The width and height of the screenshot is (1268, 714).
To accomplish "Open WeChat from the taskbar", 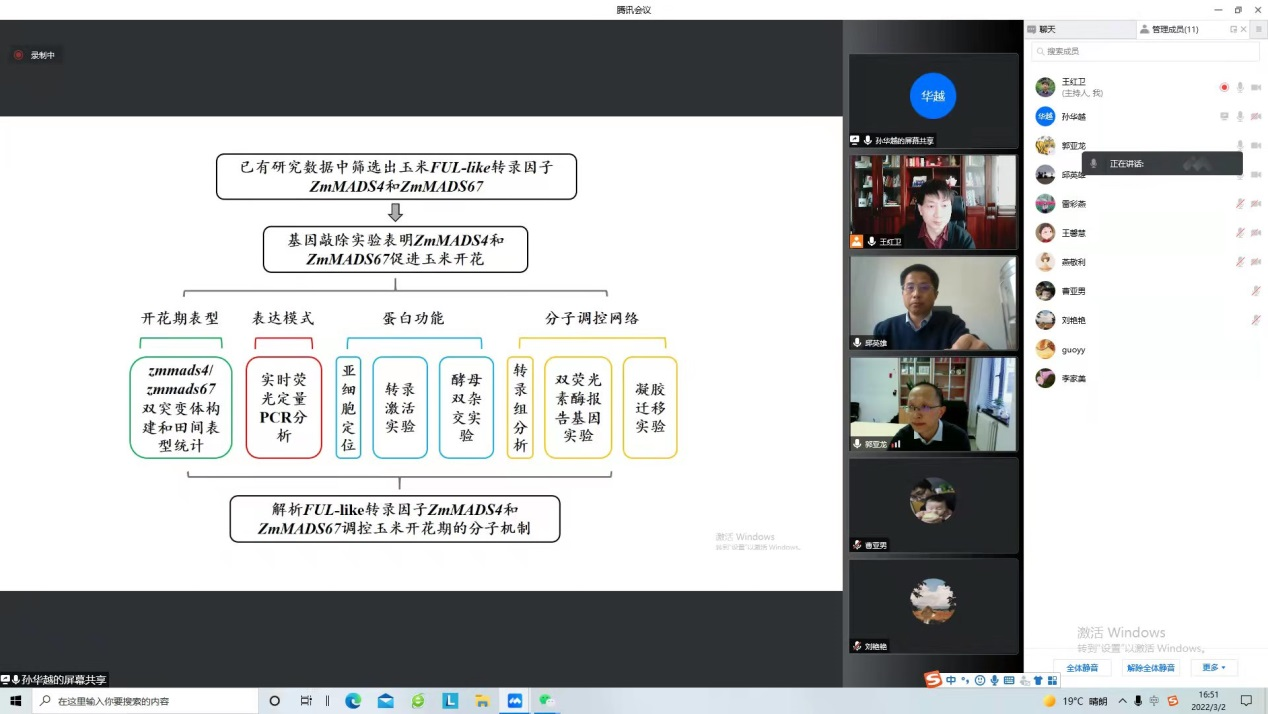I will point(547,701).
